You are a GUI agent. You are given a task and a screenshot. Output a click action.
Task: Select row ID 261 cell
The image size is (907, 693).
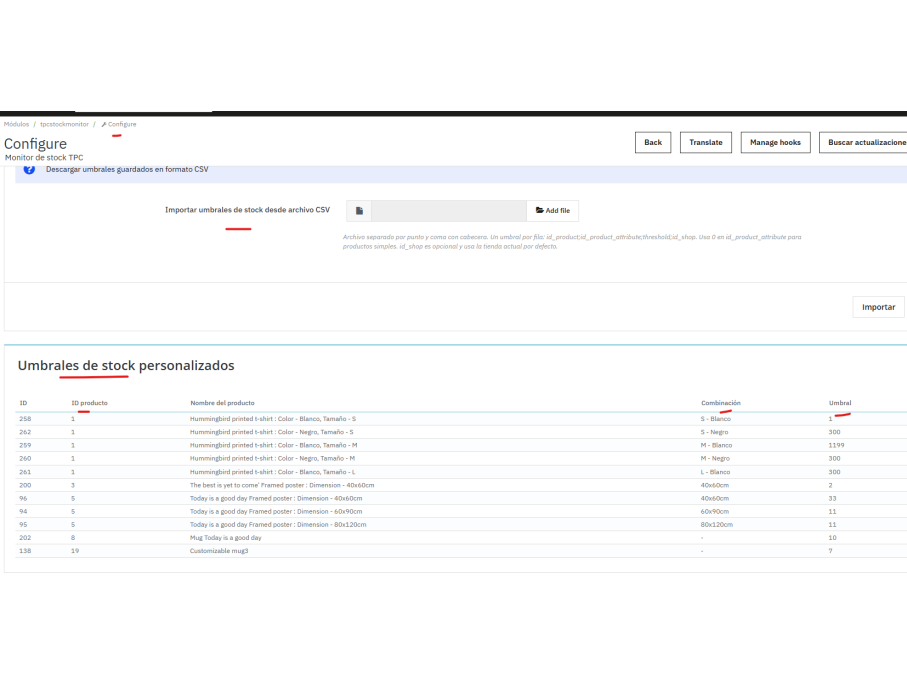point(25,472)
